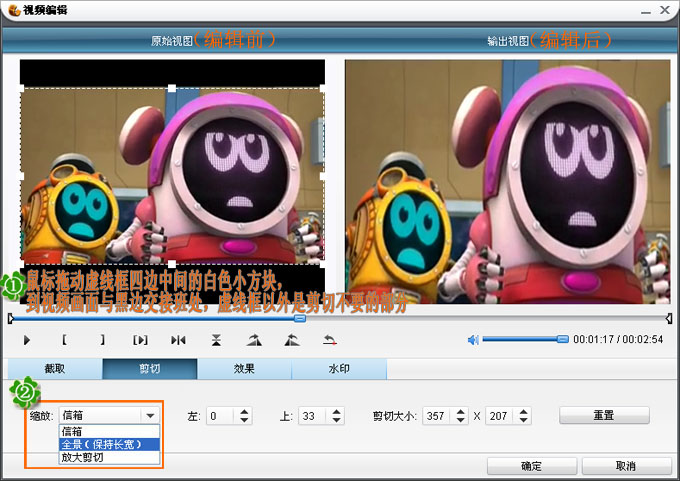The width and height of the screenshot is (680, 481).
Task: Adjust the volume slider handle
Action: coord(562,339)
